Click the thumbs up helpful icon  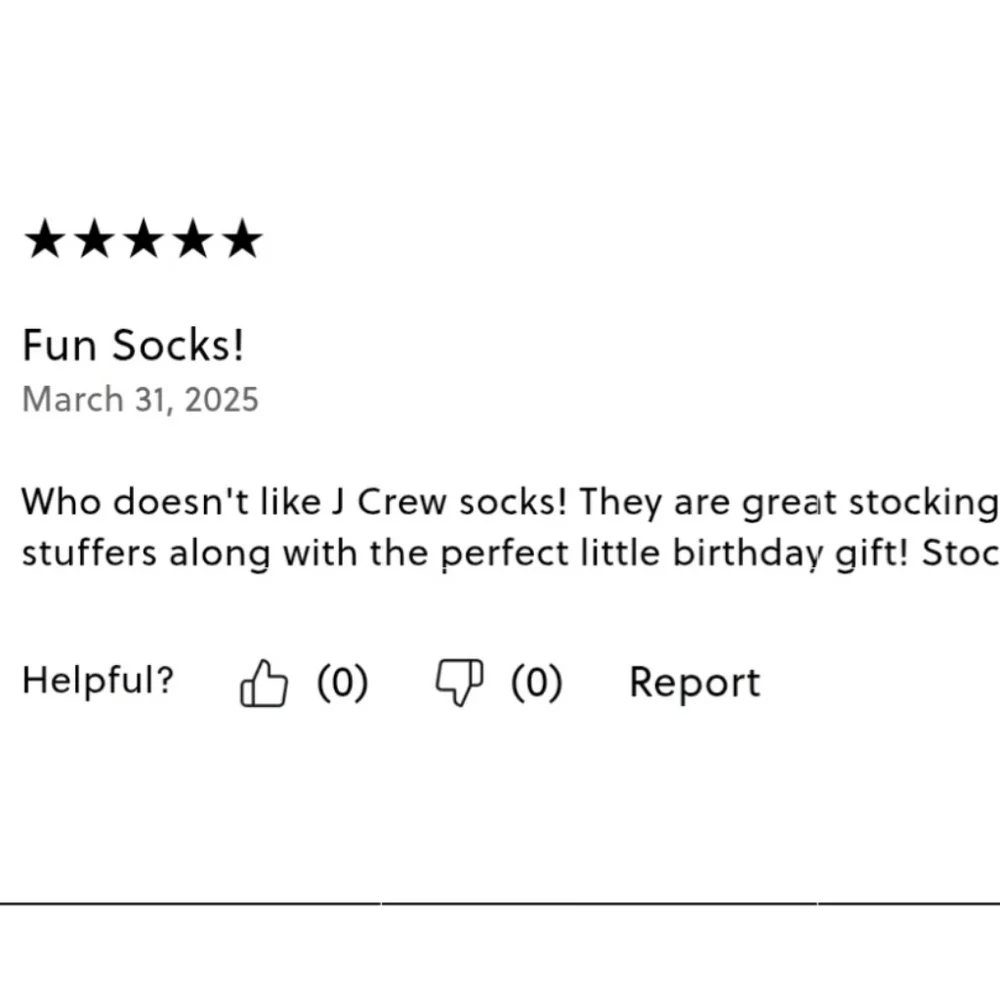[263, 682]
